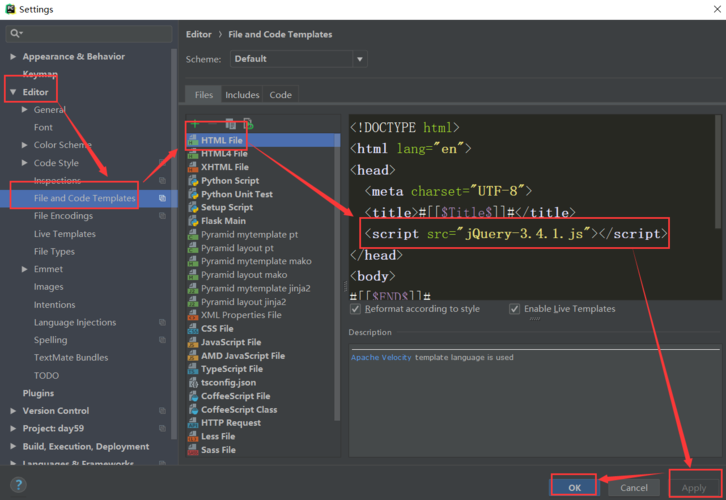Expand the Emmet settings node
The height and width of the screenshot is (500, 726).
[x=25, y=269]
